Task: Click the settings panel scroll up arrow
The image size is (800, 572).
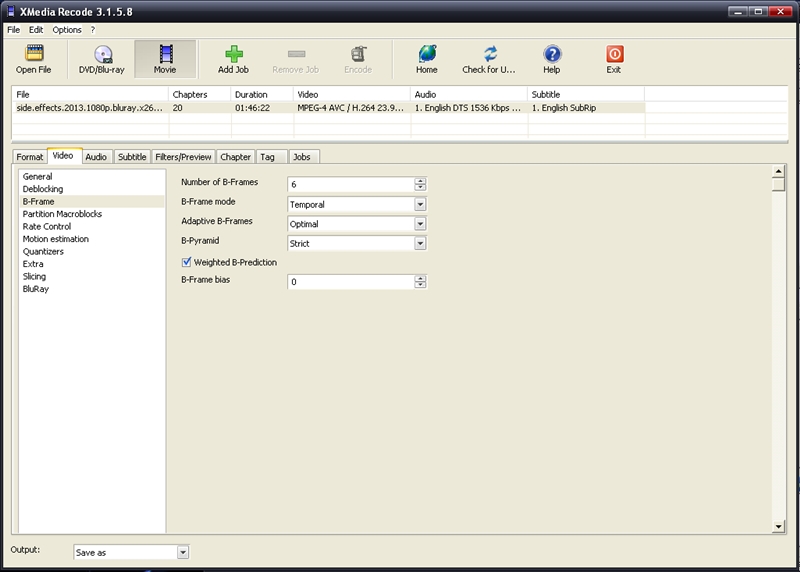Action: (x=778, y=171)
